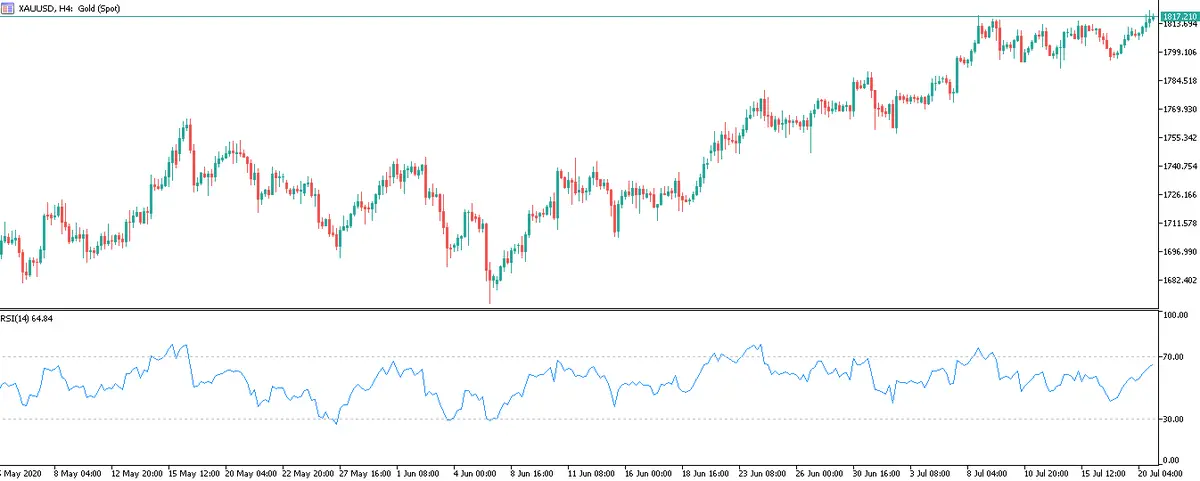Click the 12 May 20:00 date label
1200x481 pixels.
pyautogui.click(x=137, y=471)
